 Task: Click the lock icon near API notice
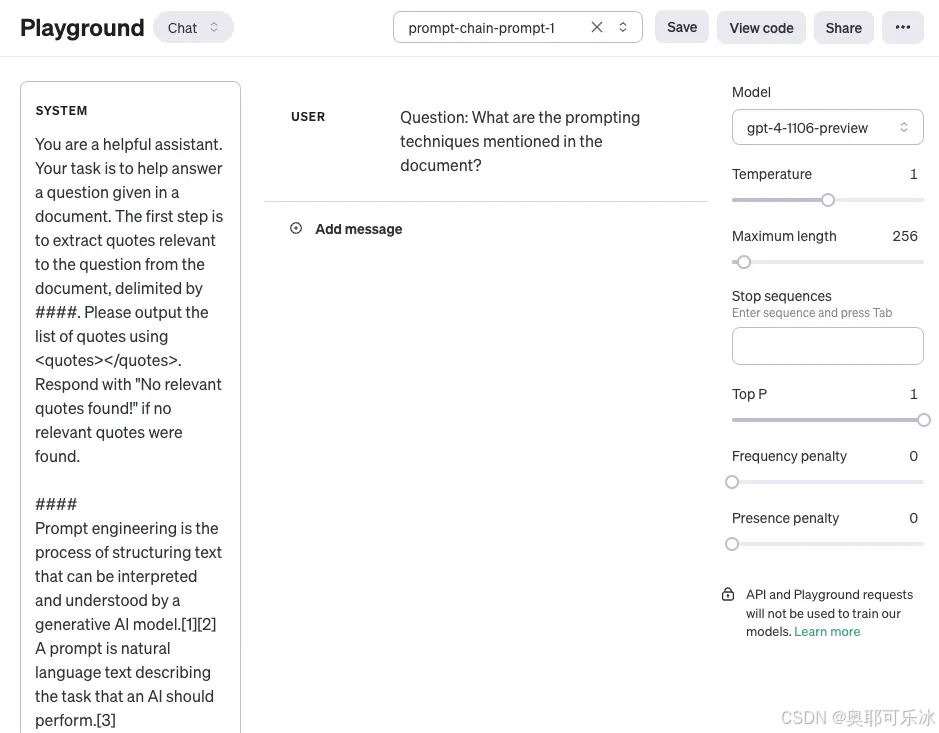[728, 595]
